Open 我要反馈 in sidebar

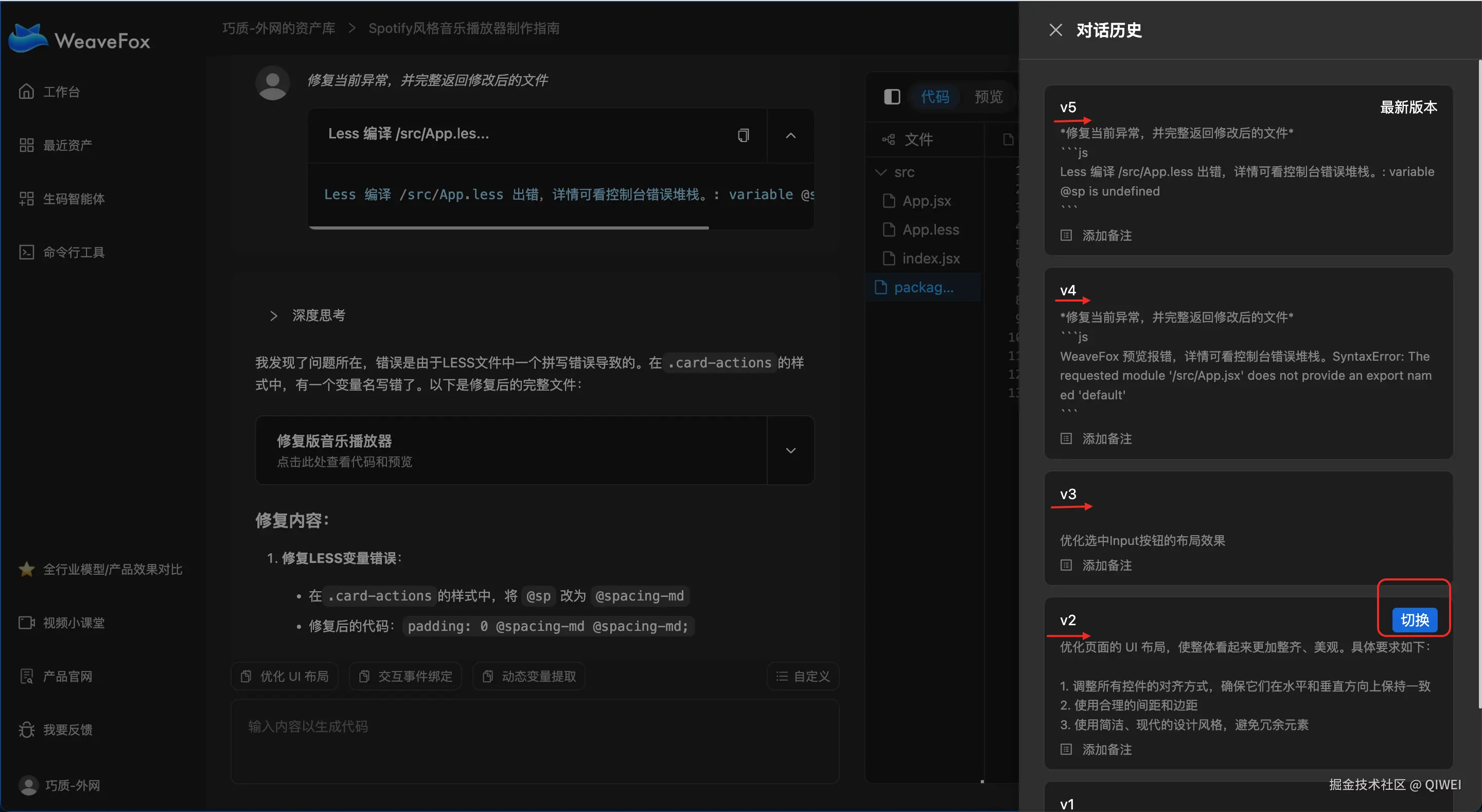coord(56,730)
